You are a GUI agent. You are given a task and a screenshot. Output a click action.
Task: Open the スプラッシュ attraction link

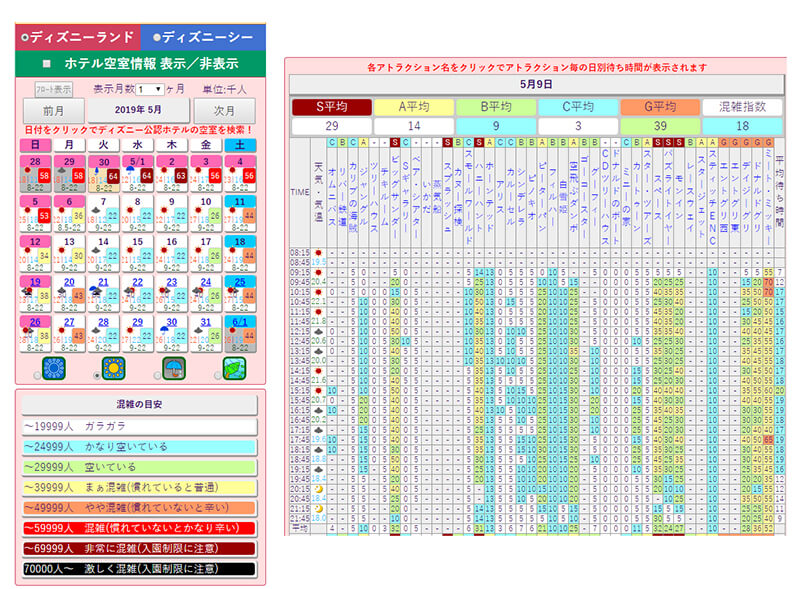(447, 197)
